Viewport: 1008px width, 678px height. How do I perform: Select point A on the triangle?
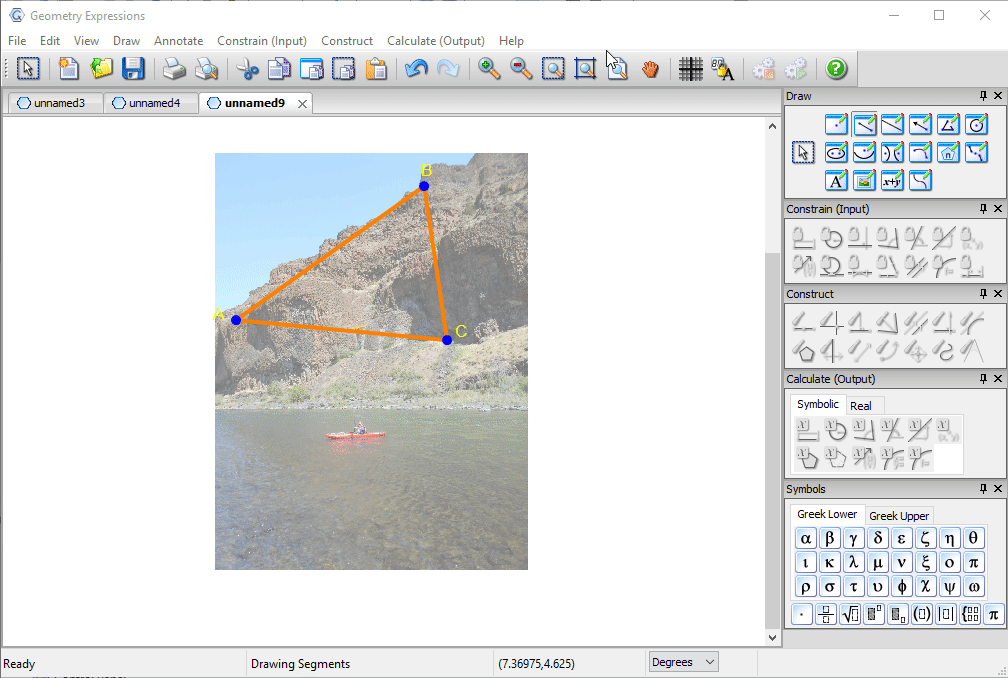click(x=236, y=320)
